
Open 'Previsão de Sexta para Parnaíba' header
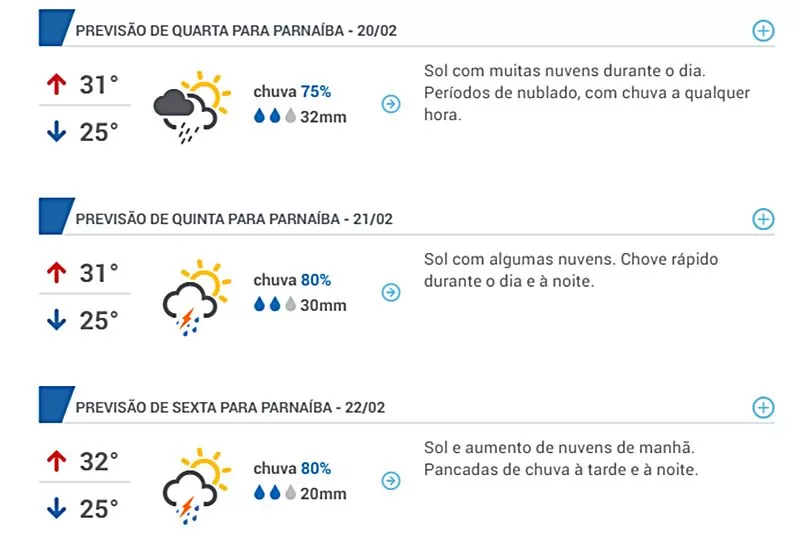230,407
